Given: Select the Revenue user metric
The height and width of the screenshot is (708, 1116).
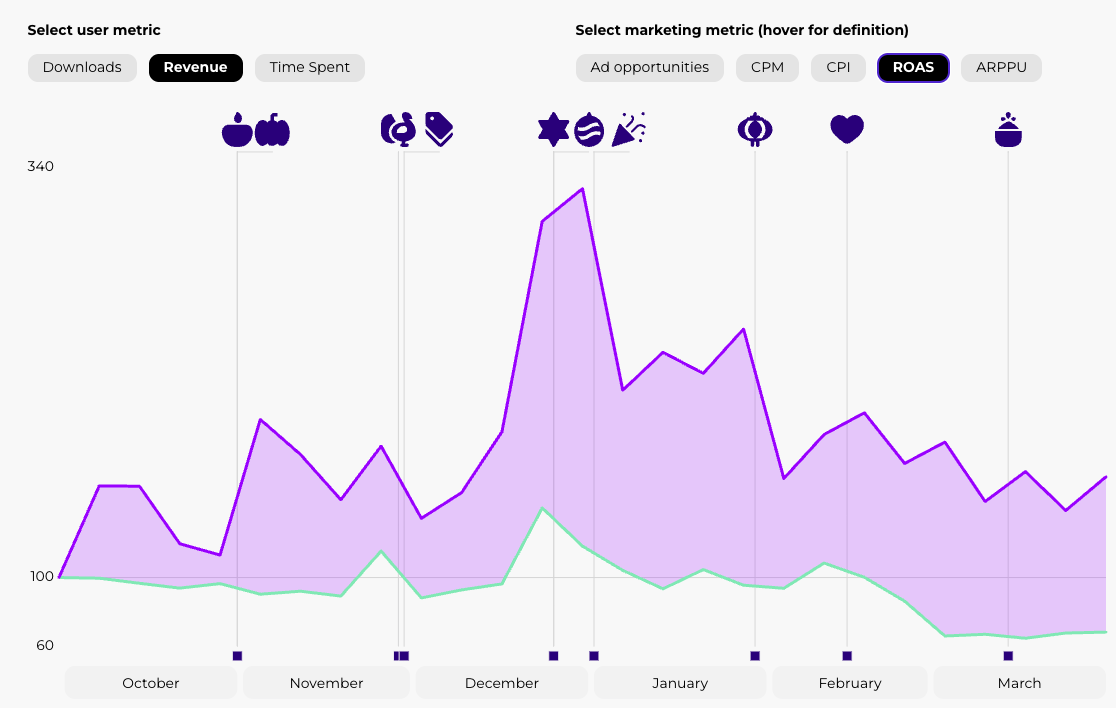Looking at the screenshot, I should tap(196, 68).
